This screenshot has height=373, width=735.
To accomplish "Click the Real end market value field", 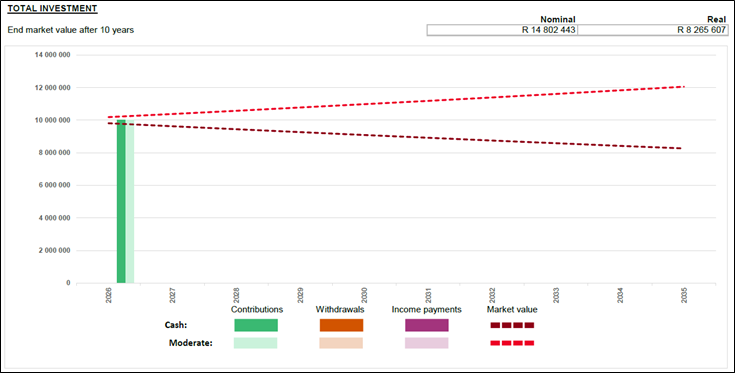I will pos(653,30).
